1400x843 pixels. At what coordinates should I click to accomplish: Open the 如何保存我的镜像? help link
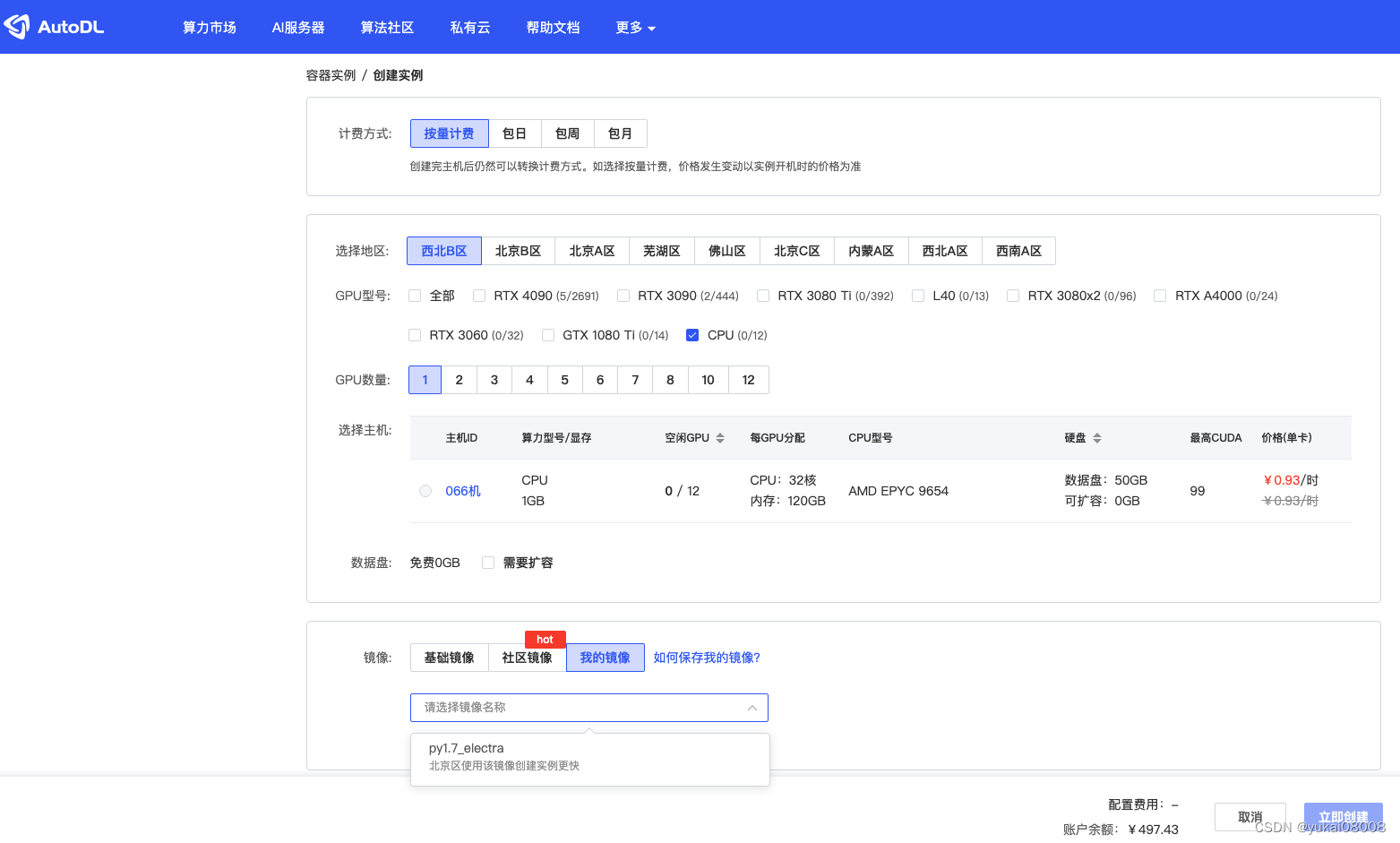[707, 658]
